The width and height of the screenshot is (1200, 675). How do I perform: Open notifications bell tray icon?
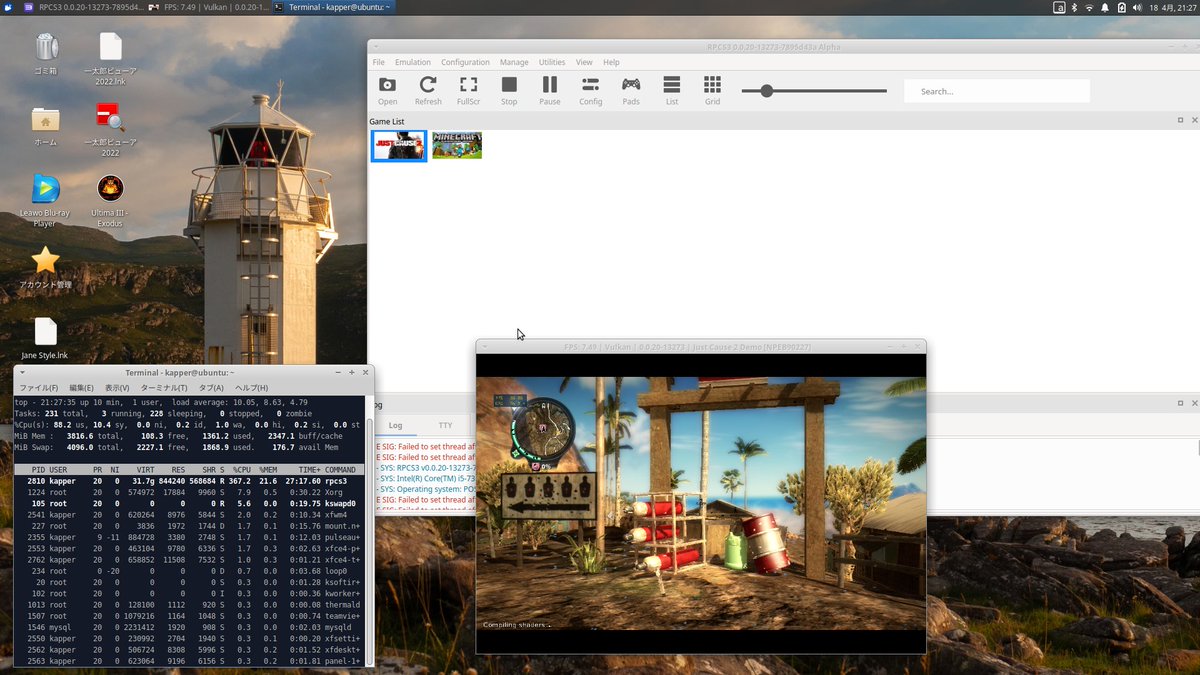[x=1105, y=7]
